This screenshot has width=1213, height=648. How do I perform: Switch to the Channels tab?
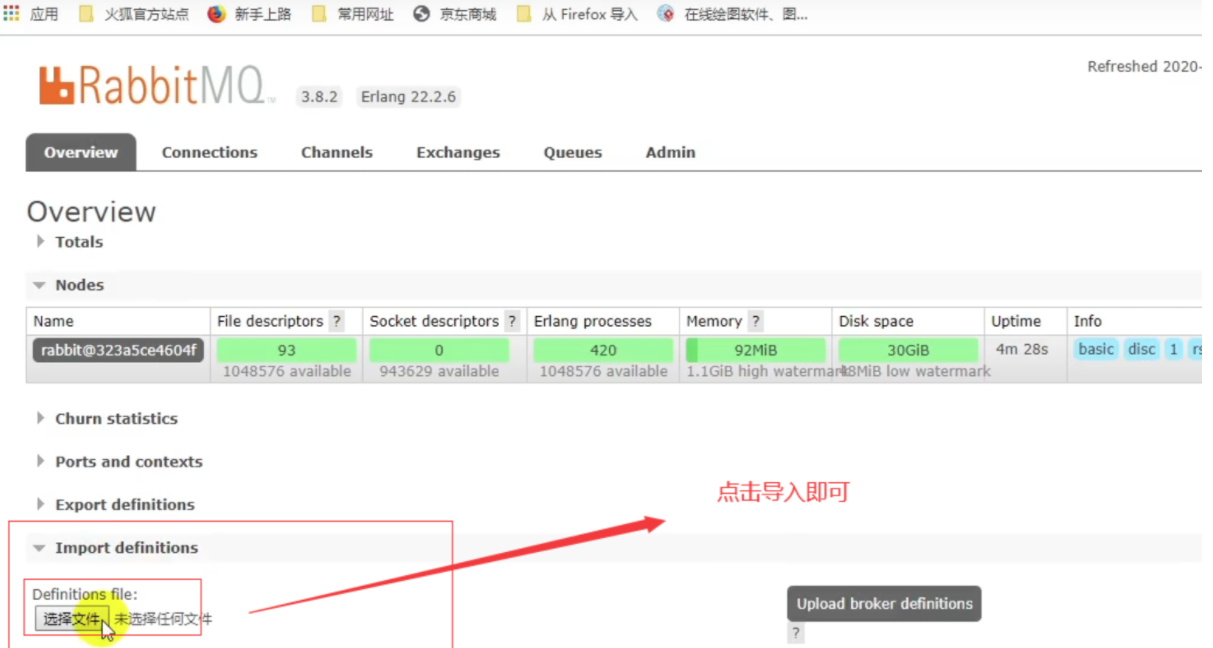coord(337,152)
